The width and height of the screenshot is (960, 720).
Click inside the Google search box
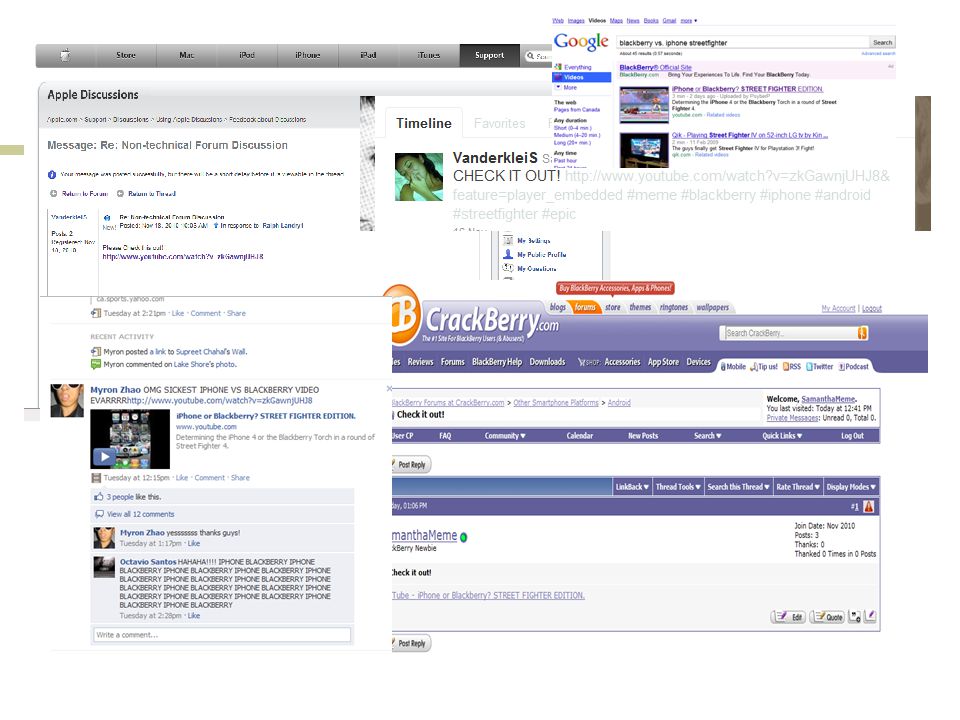(x=742, y=42)
